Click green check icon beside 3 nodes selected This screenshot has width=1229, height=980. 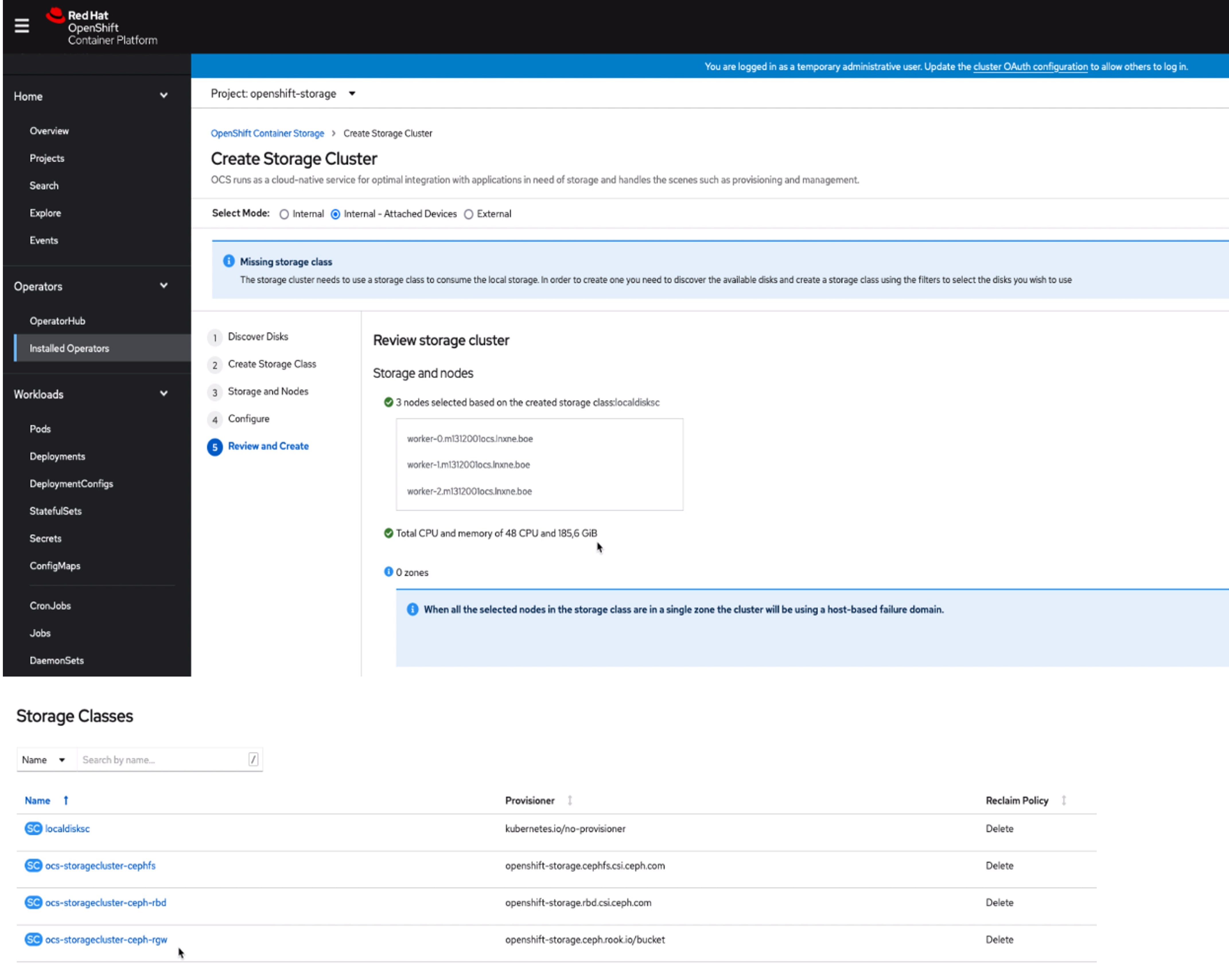click(x=388, y=402)
